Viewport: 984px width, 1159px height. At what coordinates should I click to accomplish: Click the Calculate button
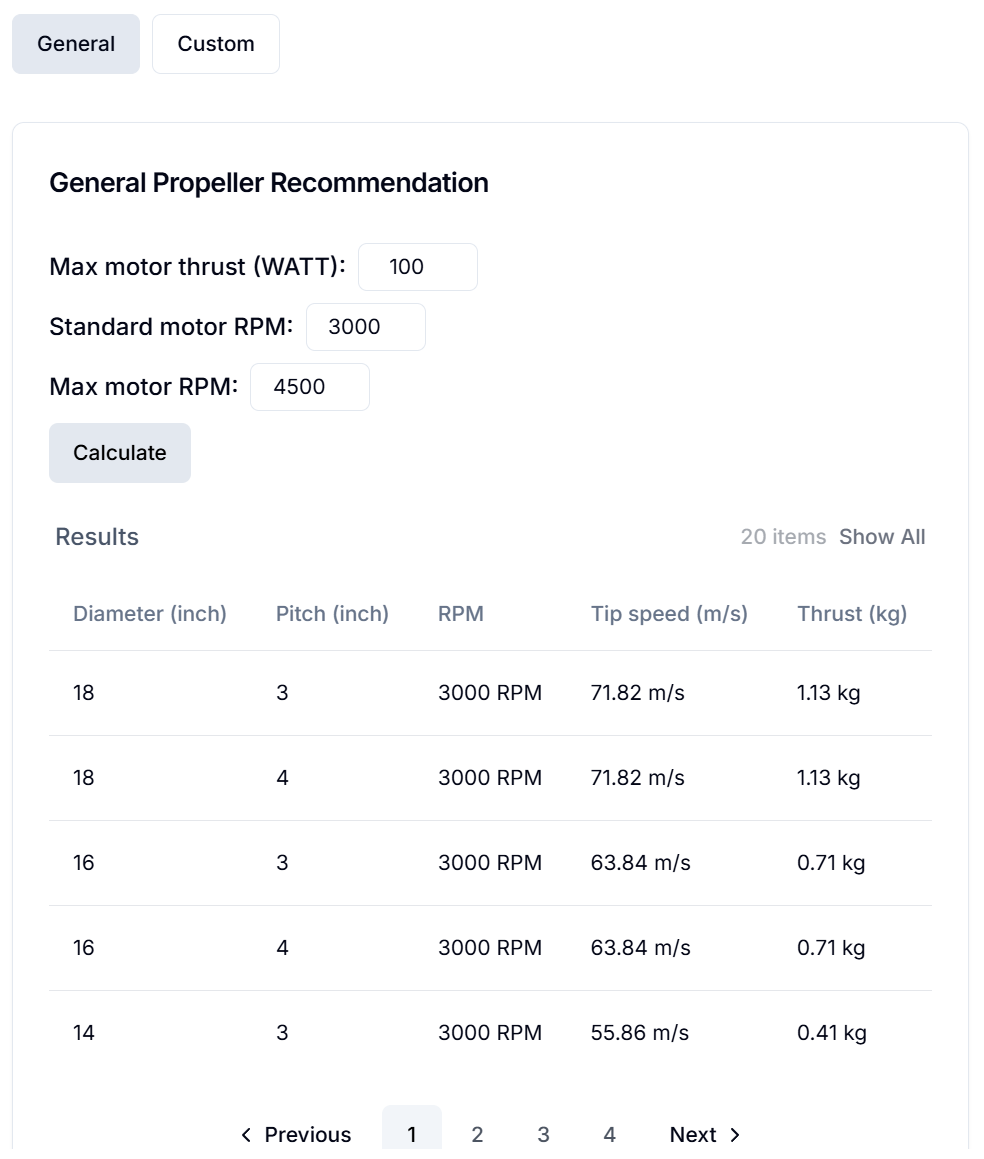coord(120,453)
